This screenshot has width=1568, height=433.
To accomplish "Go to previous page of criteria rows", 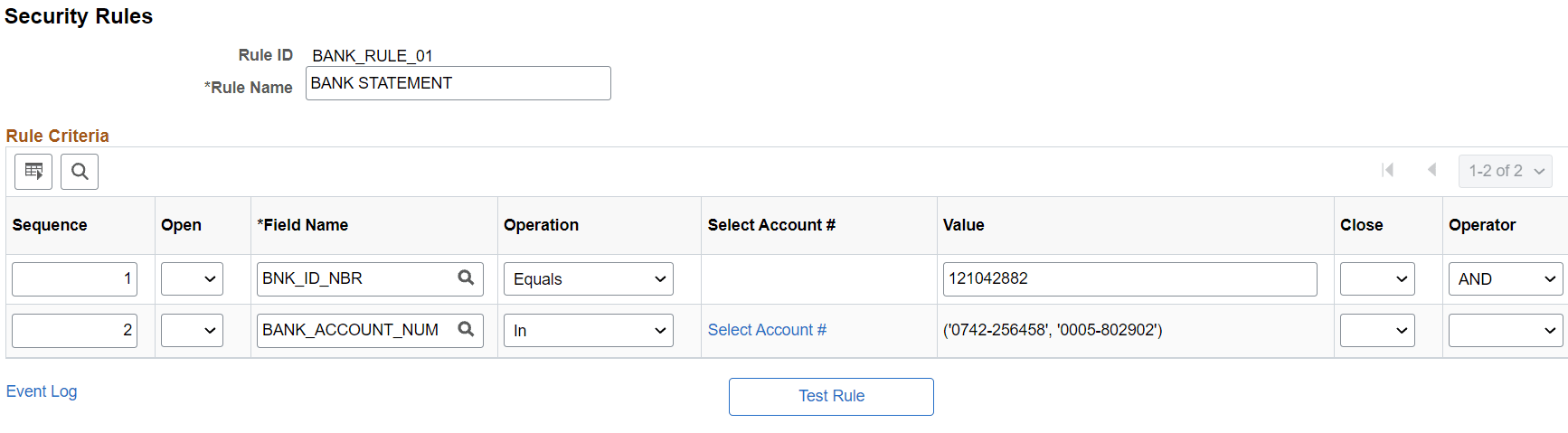I will point(1431,170).
